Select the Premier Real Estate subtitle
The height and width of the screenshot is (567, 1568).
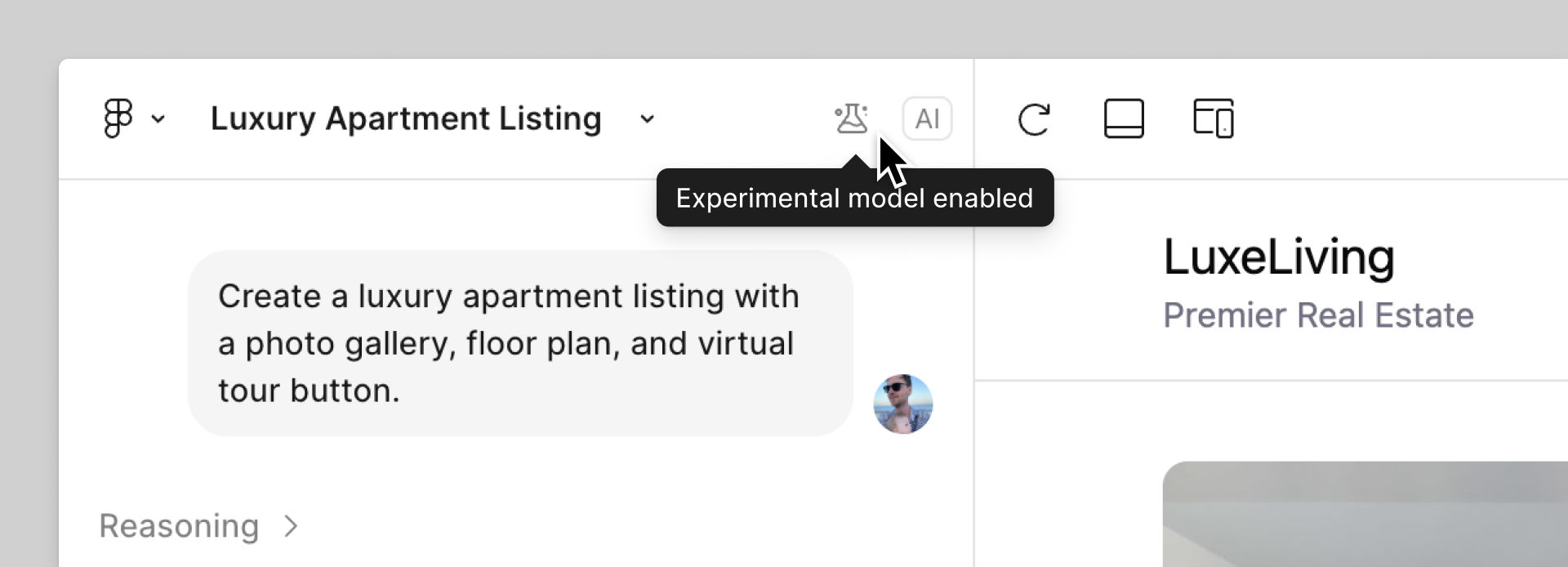(x=1318, y=315)
